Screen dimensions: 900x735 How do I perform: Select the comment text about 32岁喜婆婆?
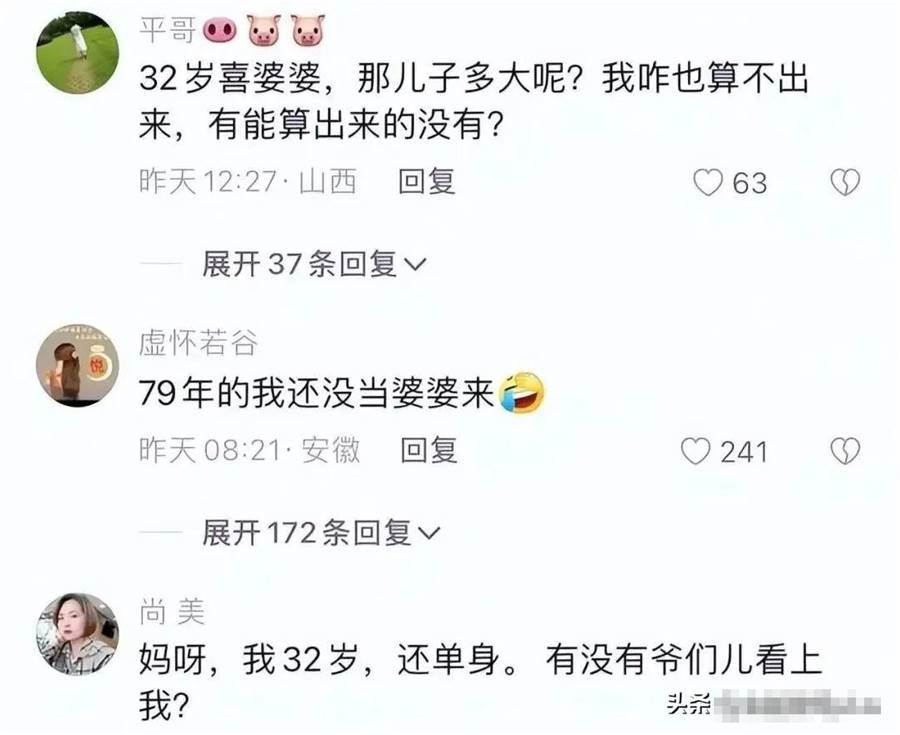[x=474, y=101]
